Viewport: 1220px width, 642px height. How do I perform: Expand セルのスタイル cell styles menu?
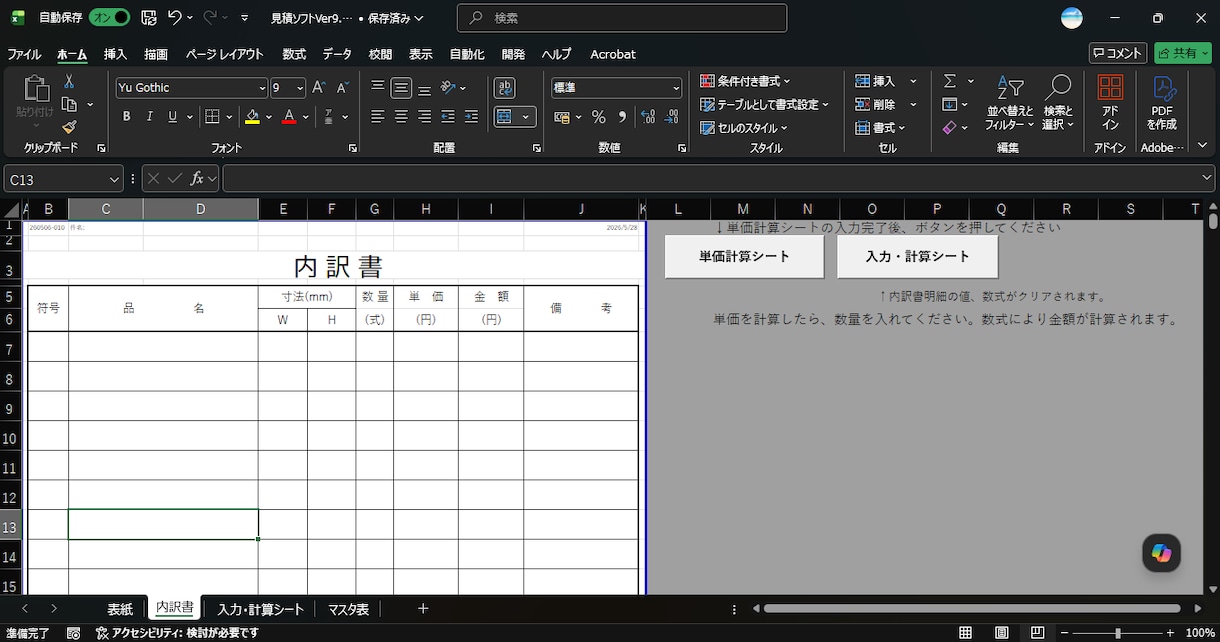point(744,128)
